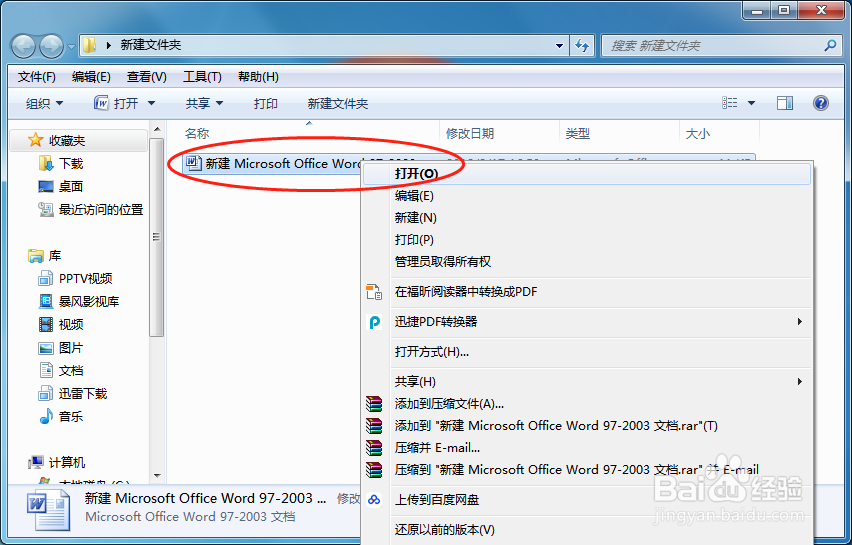Screen dimensions: 852x545
Task: Choose 打印(P) in the context menu
Action: [587, 240]
